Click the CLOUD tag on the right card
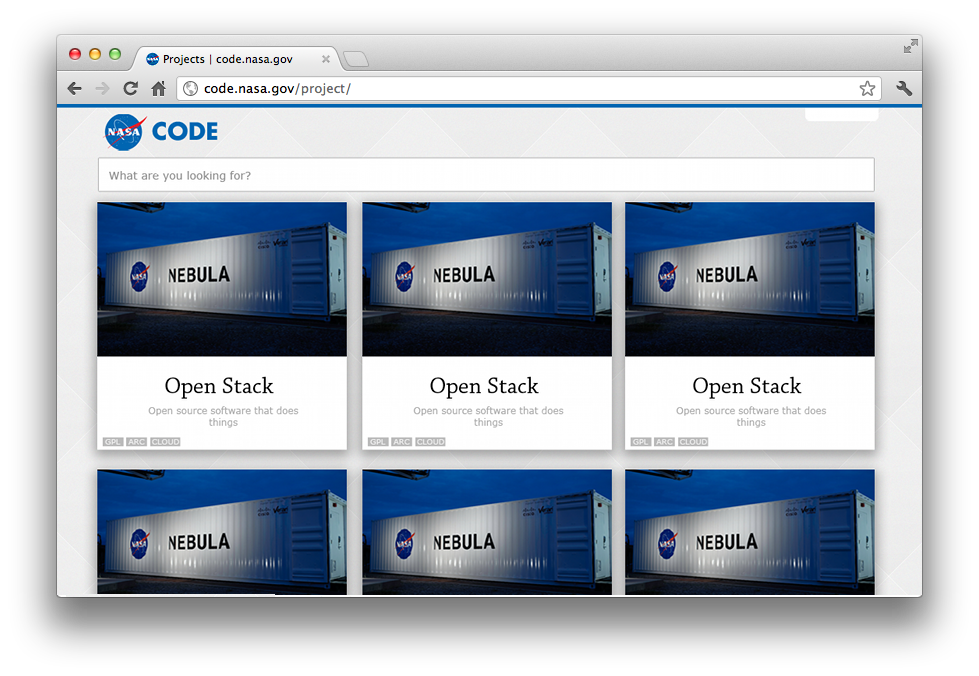Screen dimensions: 979x676 click(693, 442)
